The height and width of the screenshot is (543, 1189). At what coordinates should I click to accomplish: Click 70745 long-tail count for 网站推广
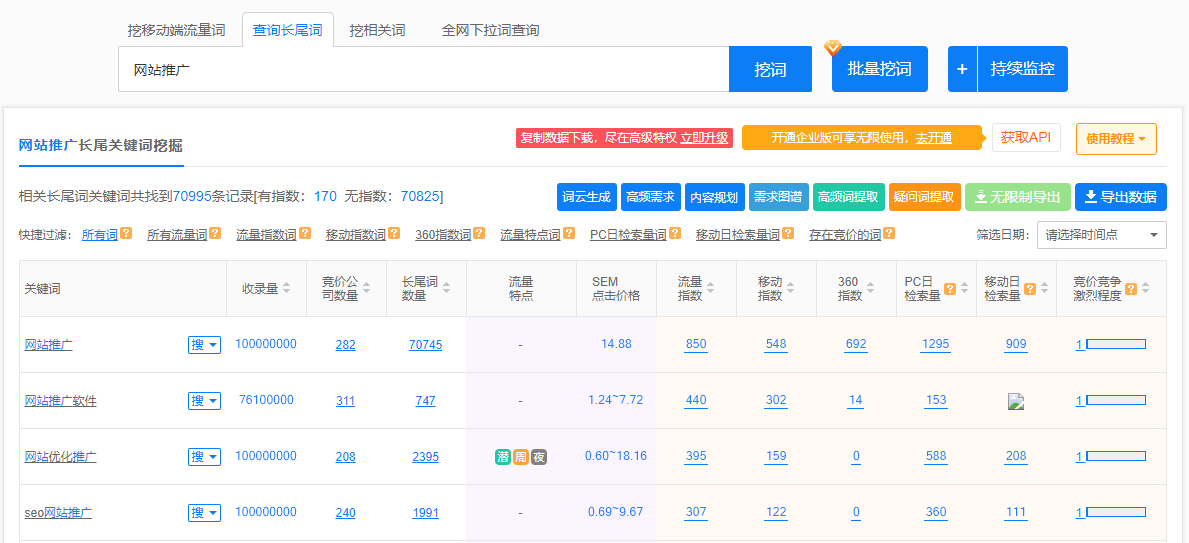click(x=425, y=345)
